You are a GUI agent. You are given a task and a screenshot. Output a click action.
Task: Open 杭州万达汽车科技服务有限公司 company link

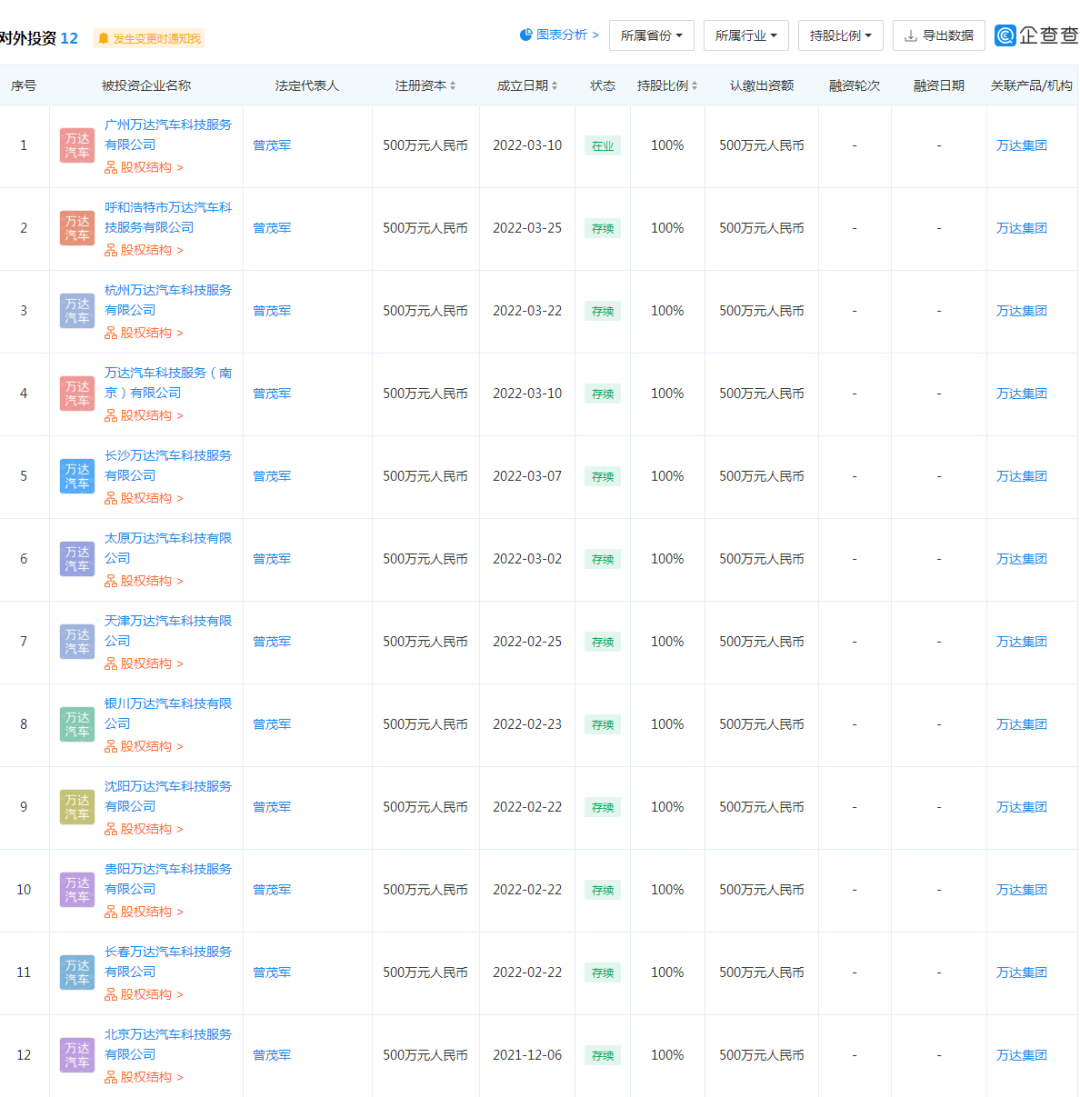point(168,299)
